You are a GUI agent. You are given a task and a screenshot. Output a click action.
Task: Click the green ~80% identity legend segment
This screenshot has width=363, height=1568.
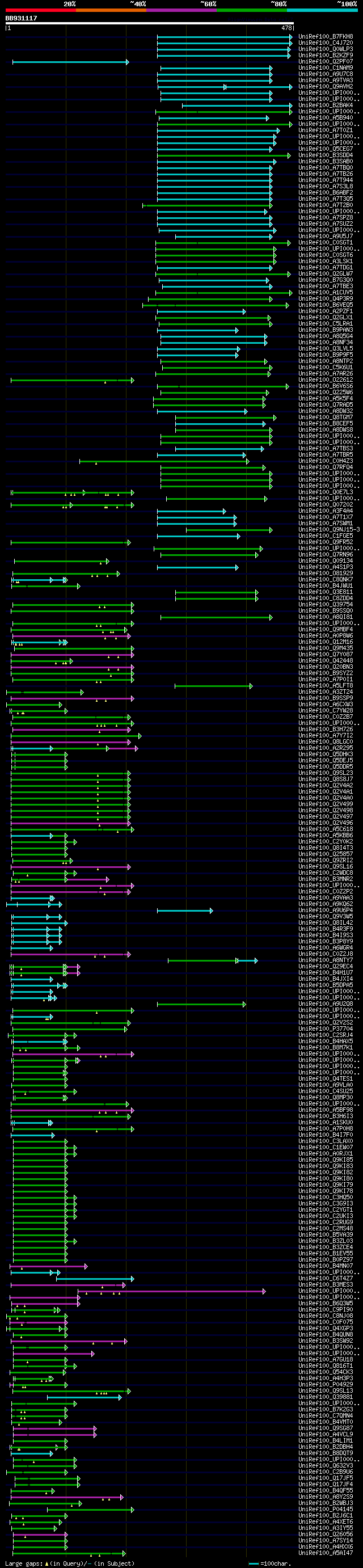click(x=251, y=10)
